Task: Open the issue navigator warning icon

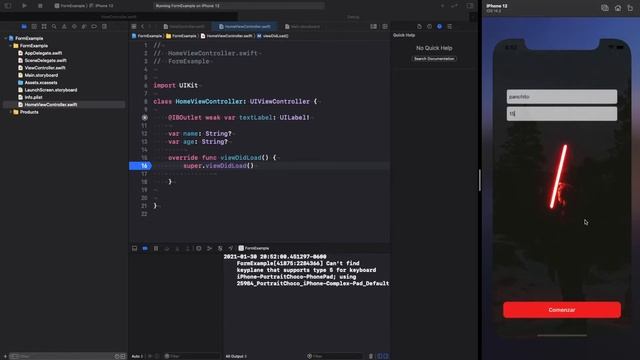Action: 64,27
